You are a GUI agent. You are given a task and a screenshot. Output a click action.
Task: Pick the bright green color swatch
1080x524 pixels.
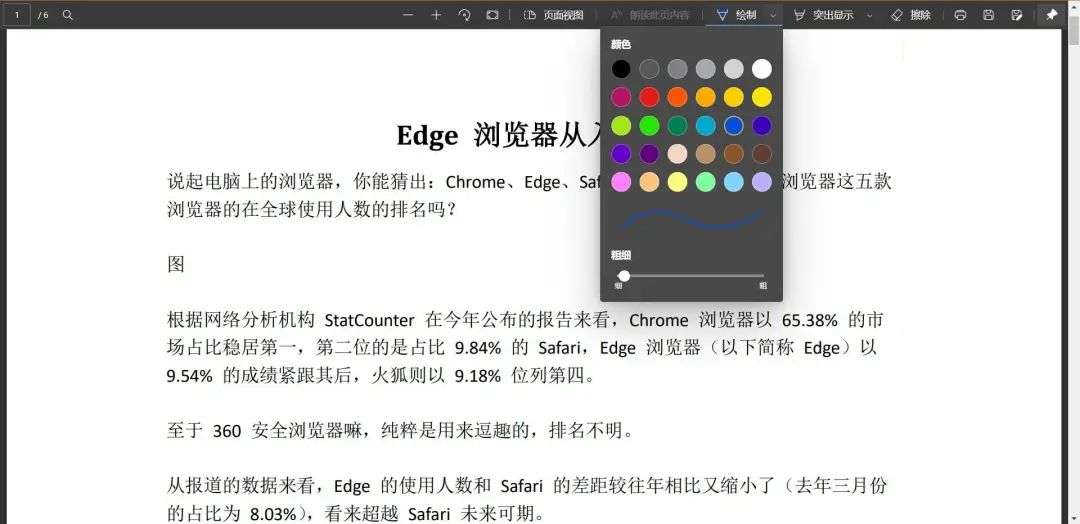(650, 125)
